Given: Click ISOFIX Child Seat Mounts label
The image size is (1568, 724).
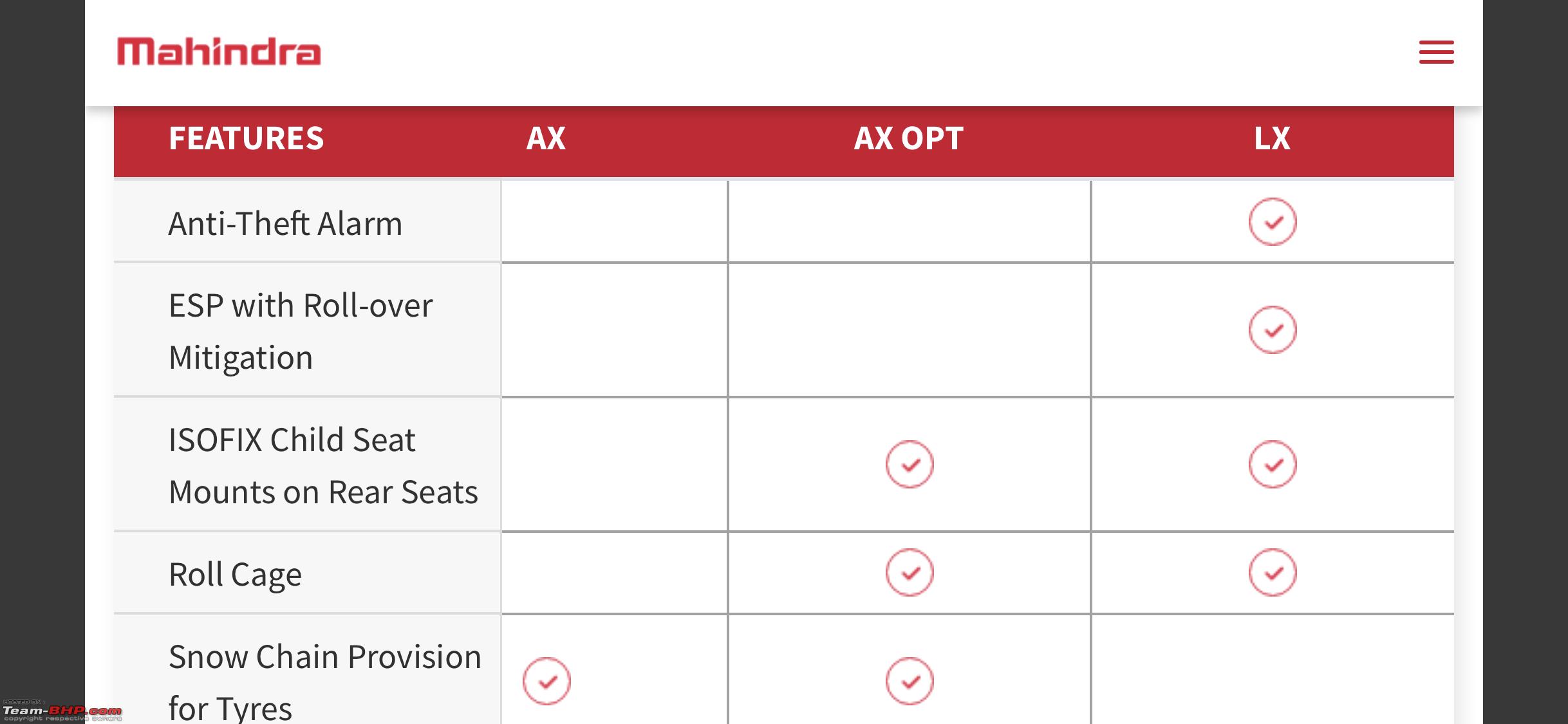Looking at the screenshot, I should (x=323, y=466).
